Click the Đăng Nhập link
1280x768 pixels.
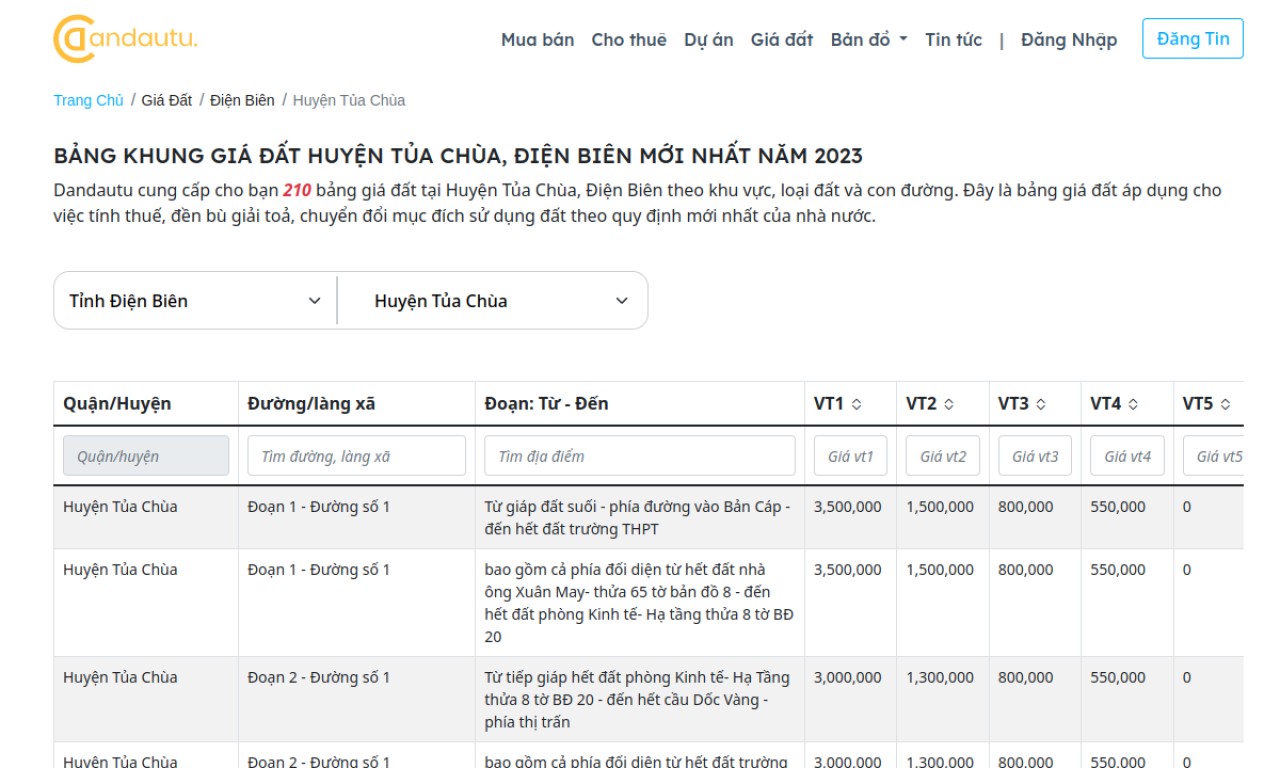click(1068, 40)
